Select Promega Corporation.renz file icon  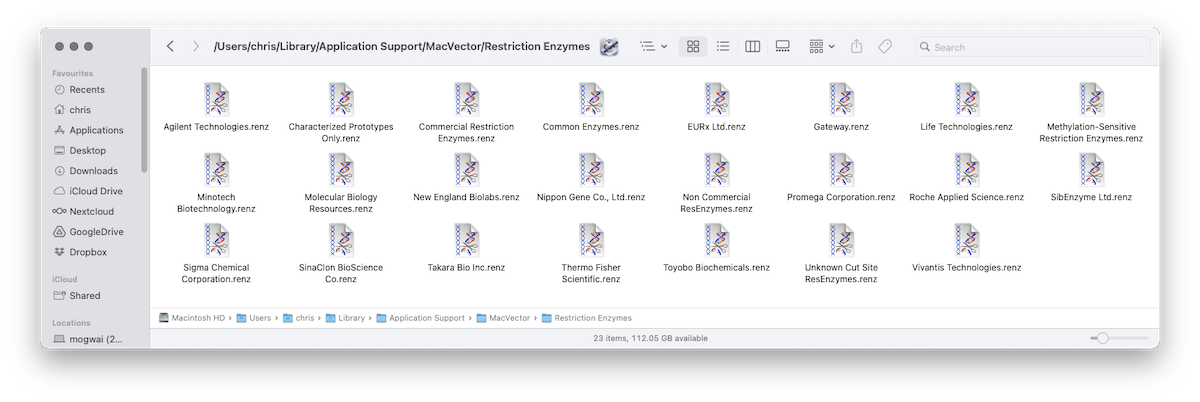coord(841,170)
